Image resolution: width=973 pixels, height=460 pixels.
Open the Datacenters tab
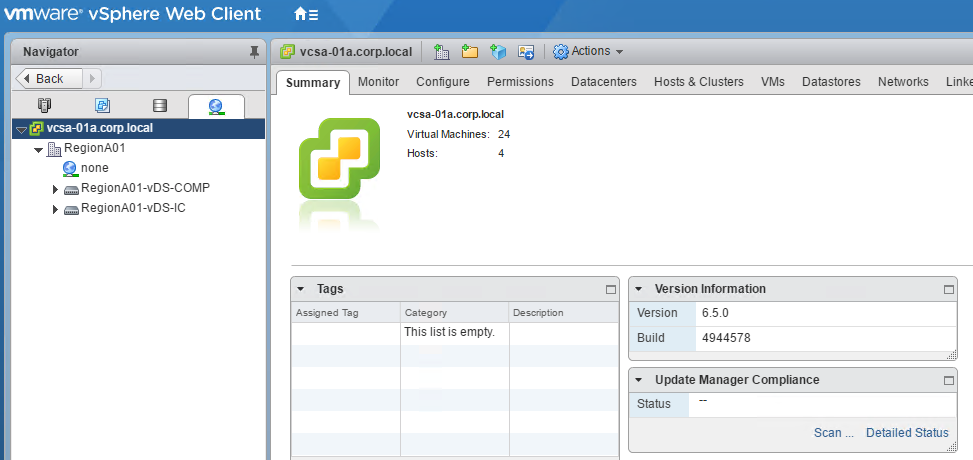[x=604, y=82]
